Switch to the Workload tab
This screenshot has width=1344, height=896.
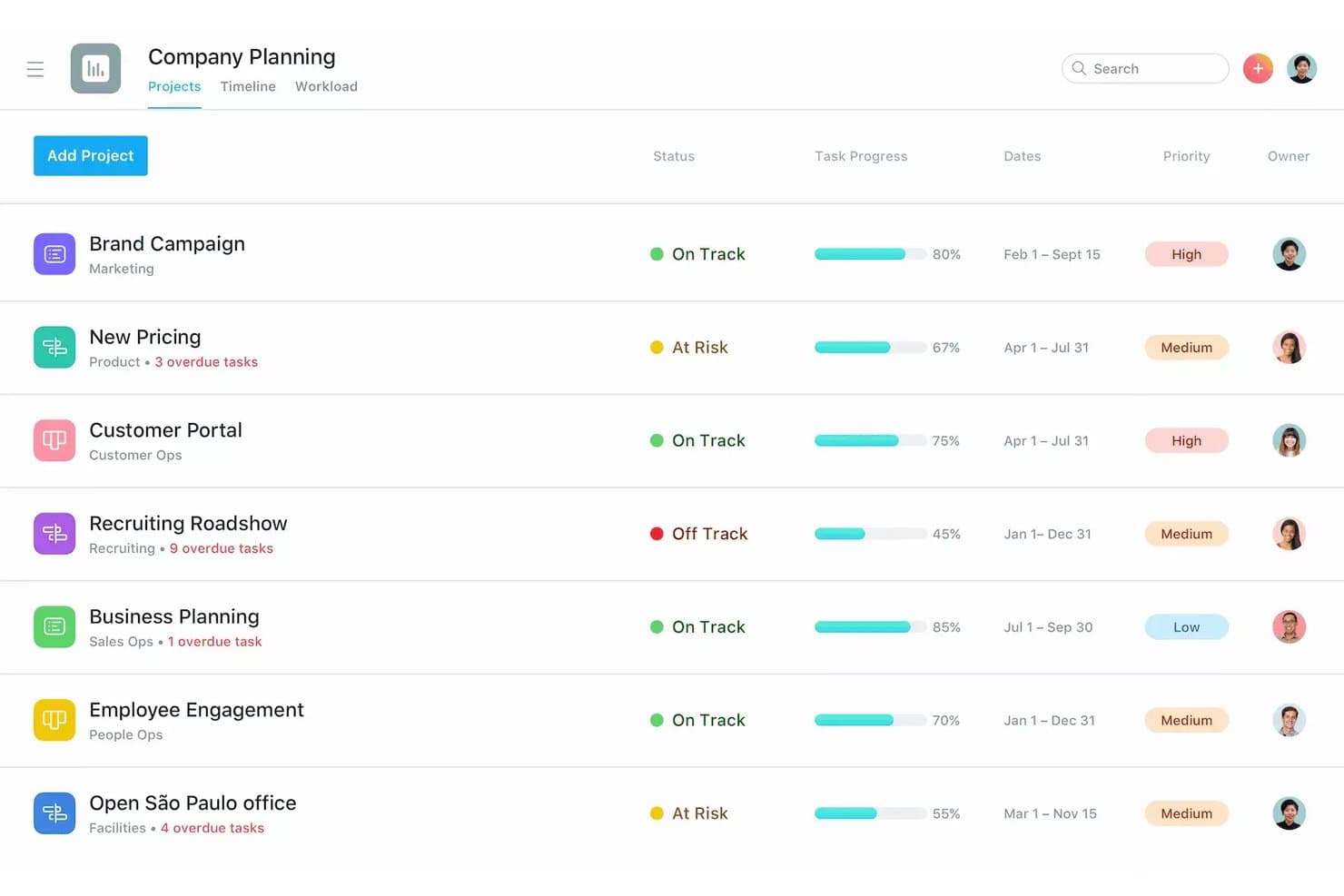pyautogui.click(x=326, y=86)
